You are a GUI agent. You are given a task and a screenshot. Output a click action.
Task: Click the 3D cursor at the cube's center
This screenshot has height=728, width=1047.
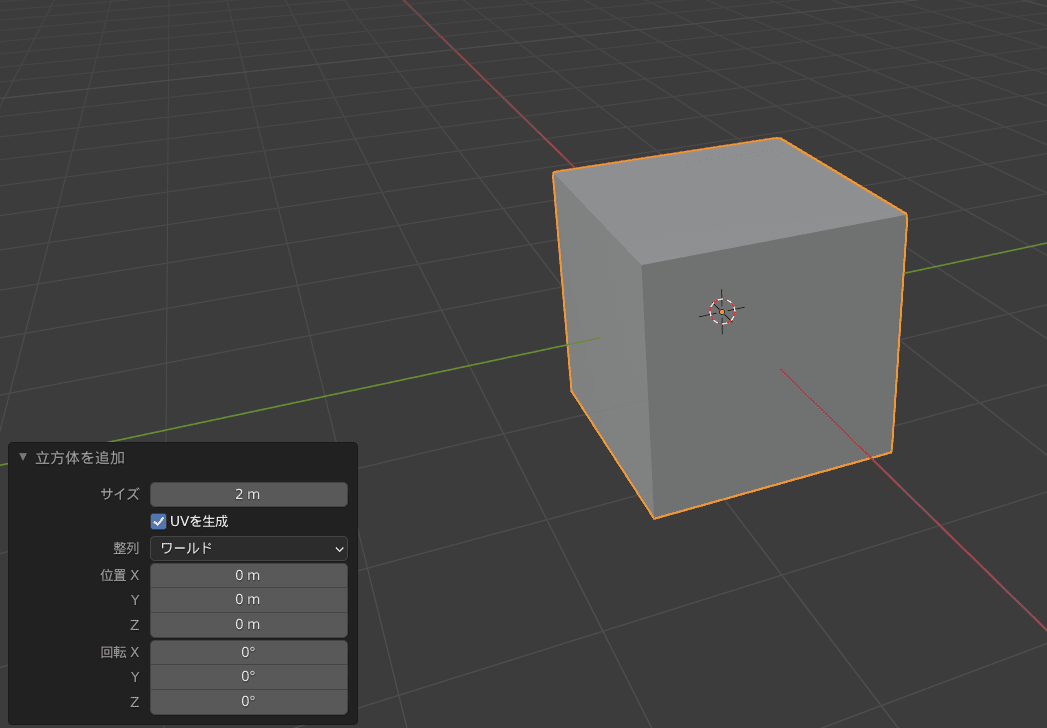tap(722, 312)
